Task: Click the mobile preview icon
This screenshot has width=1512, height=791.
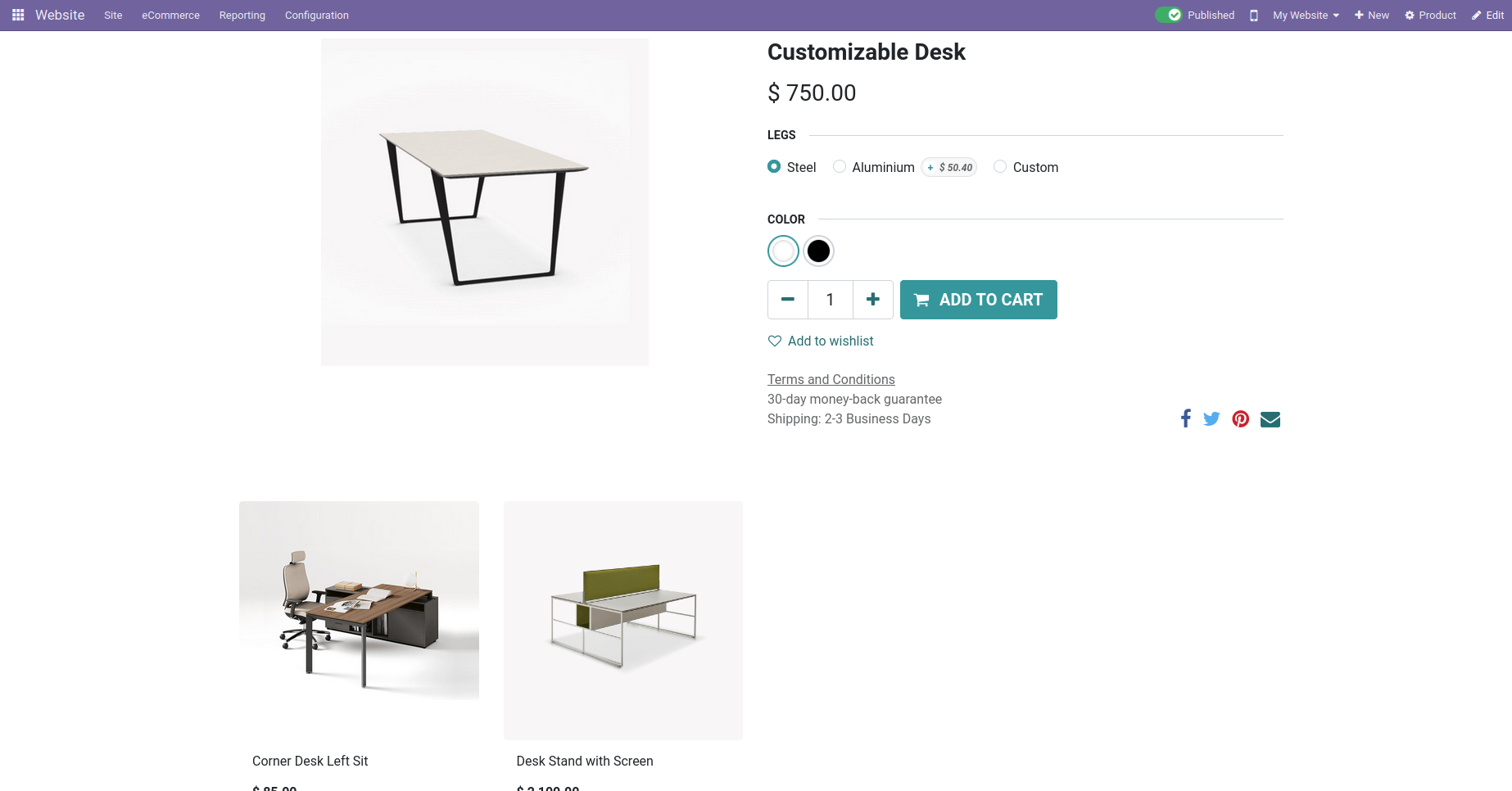Action: click(x=1253, y=16)
